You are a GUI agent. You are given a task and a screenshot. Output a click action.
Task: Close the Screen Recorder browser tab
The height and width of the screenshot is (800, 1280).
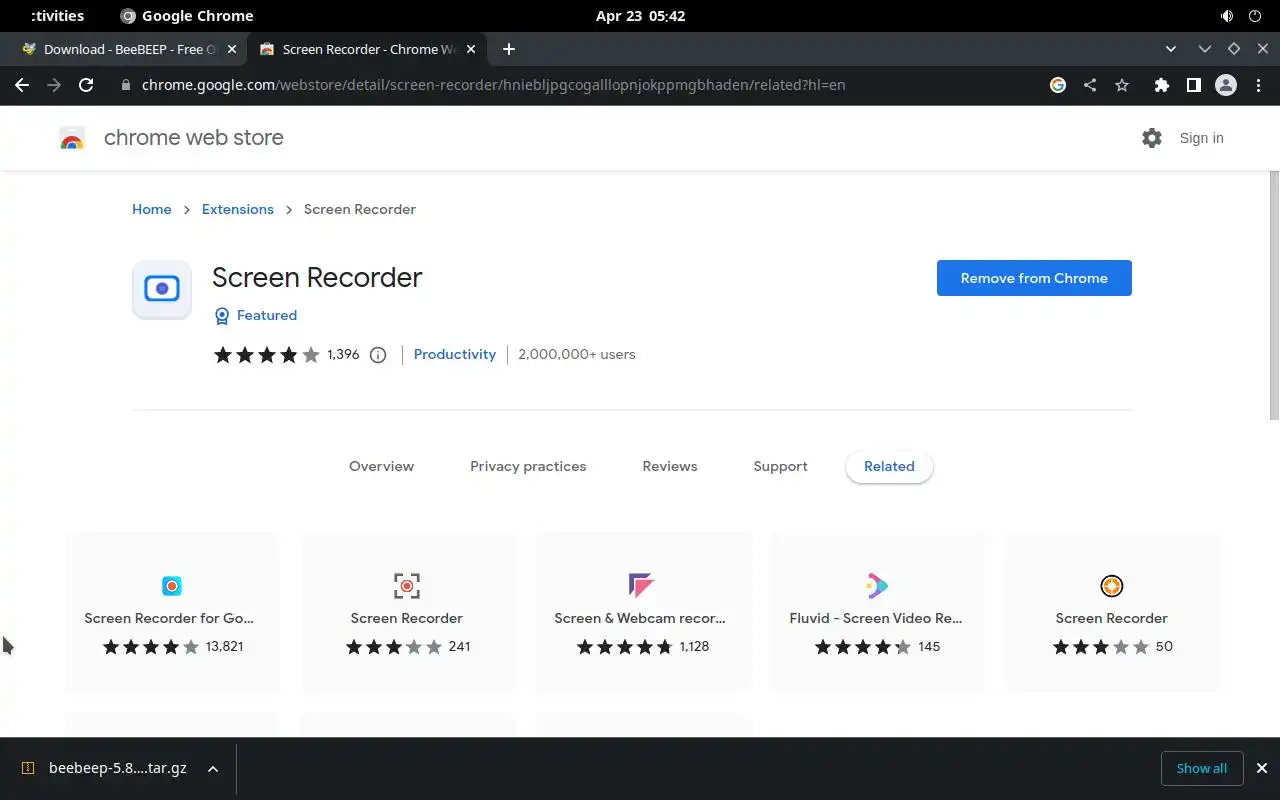[471, 49]
